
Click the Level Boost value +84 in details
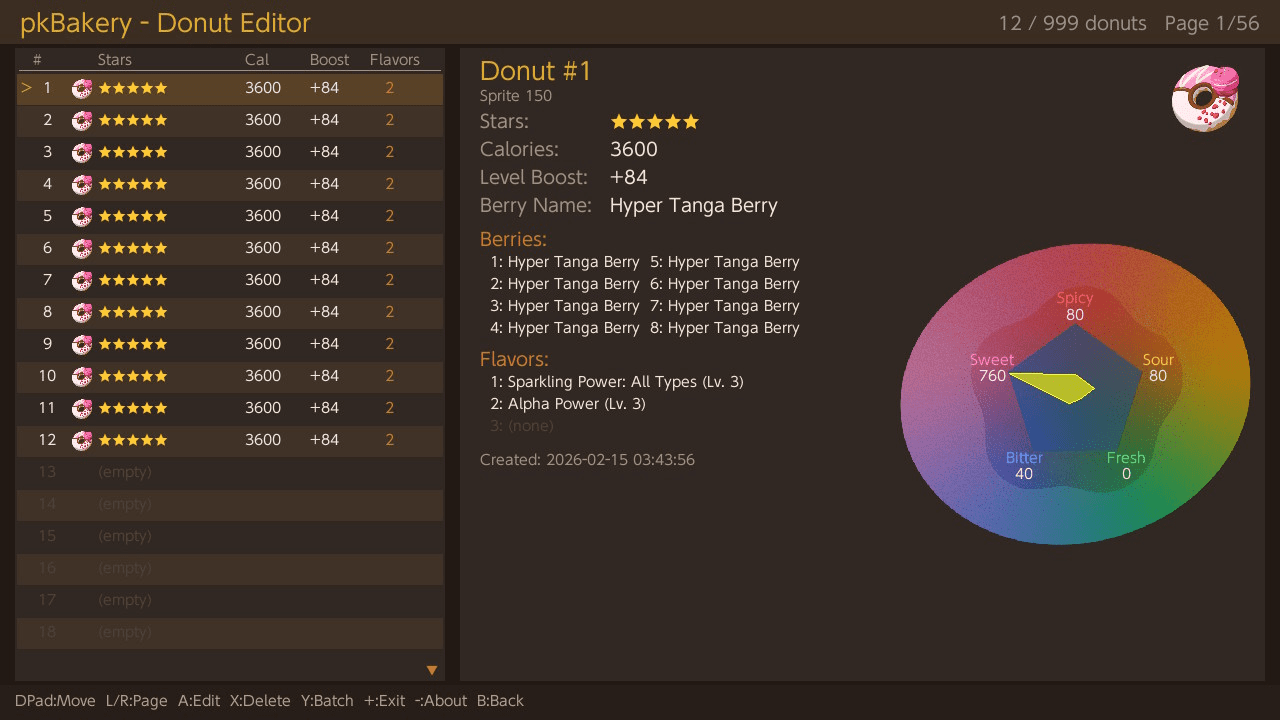point(629,178)
